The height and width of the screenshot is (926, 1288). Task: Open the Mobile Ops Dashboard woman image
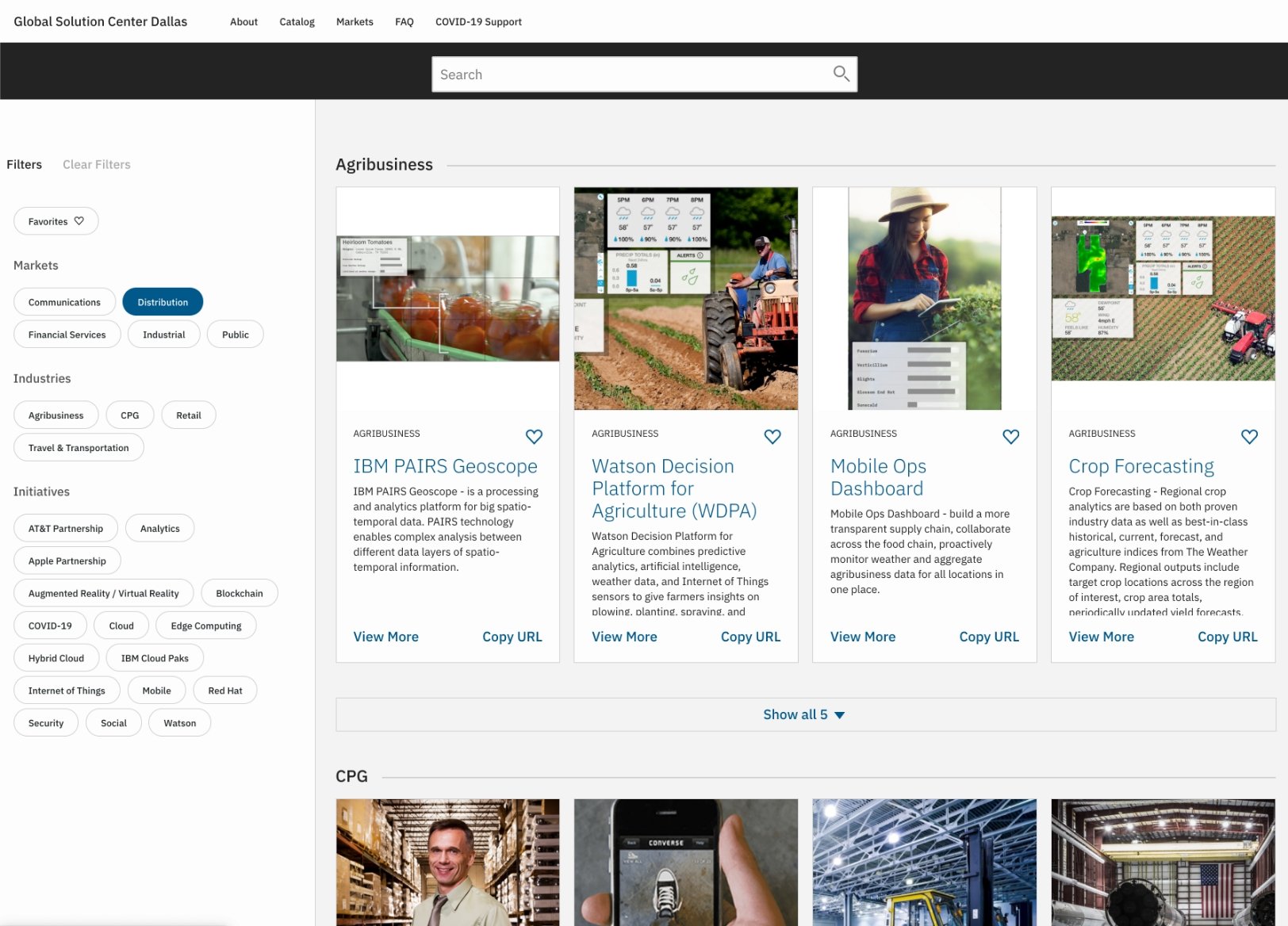click(x=925, y=299)
